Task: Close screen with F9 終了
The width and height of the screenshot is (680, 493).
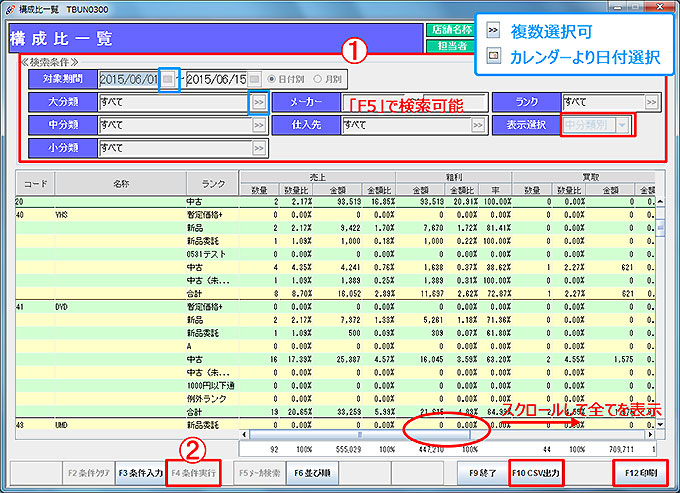Action: click(x=483, y=473)
